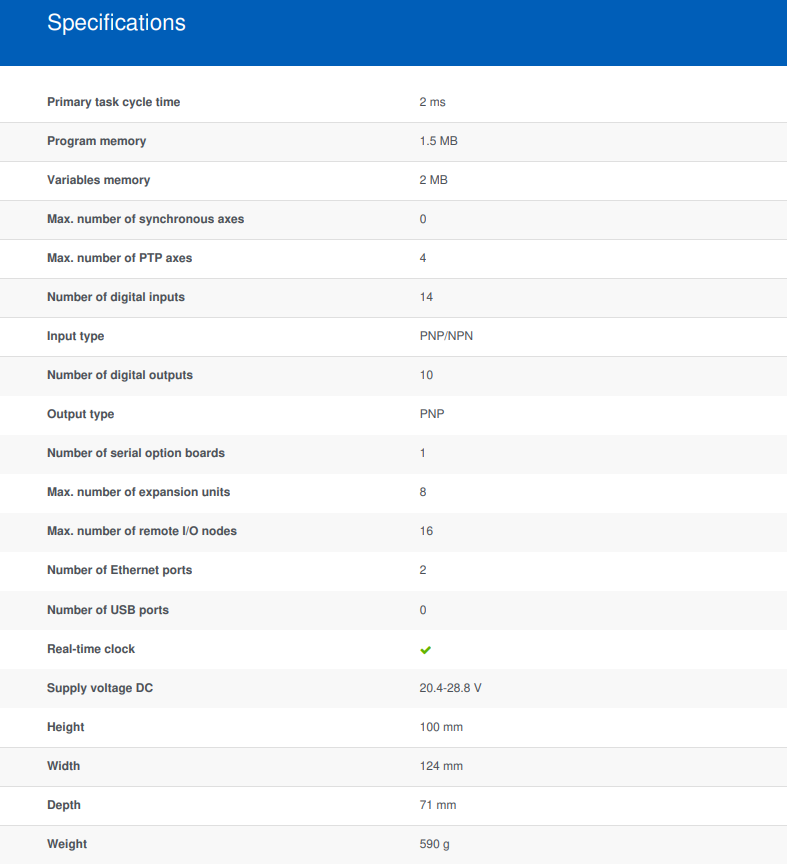Select 'Depth' label
The height and width of the screenshot is (864, 787).
(63, 806)
